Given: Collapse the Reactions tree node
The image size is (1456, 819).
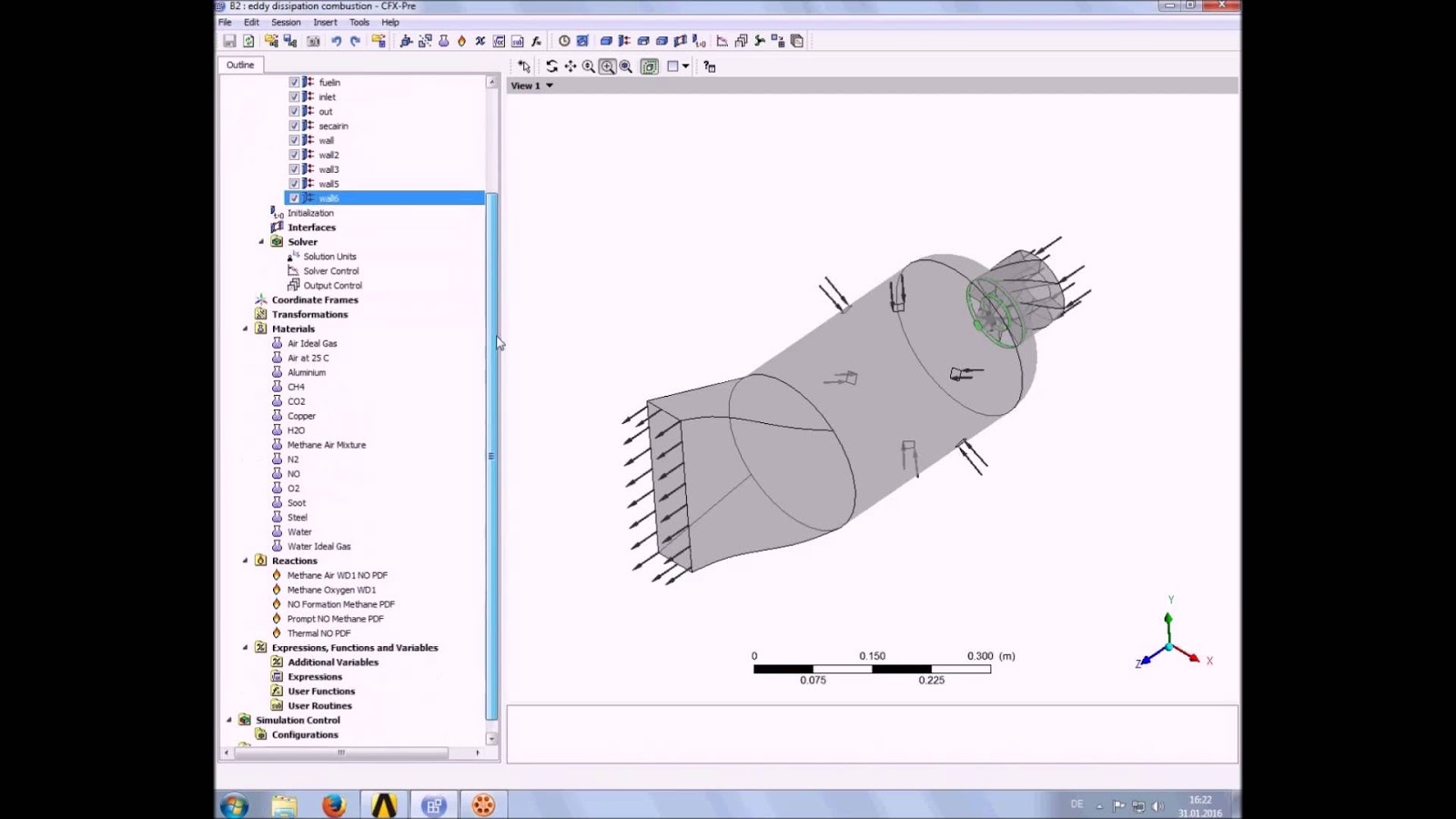Looking at the screenshot, I should click(245, 561).
